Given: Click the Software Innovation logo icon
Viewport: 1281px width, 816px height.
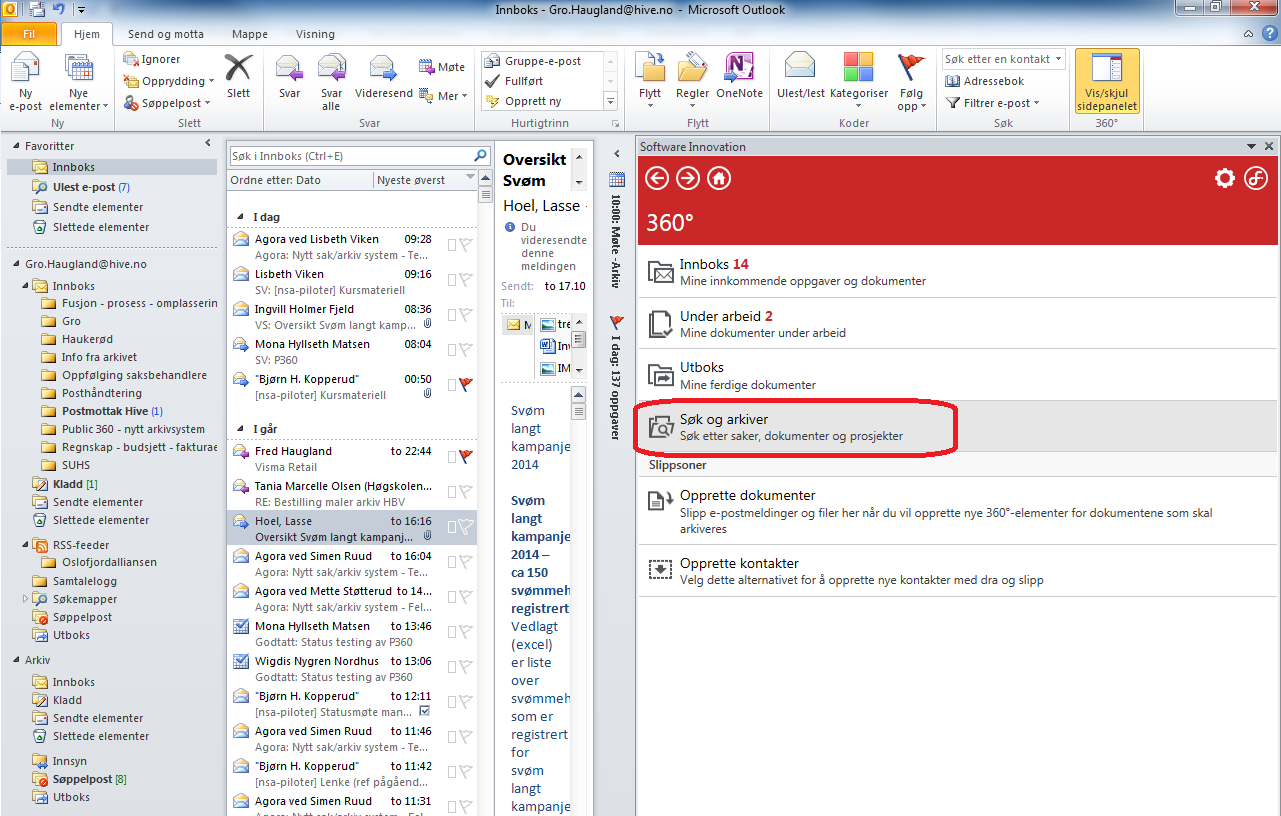Looking at the screenshot, I should pyautogui.click(x=1256, y=179).
